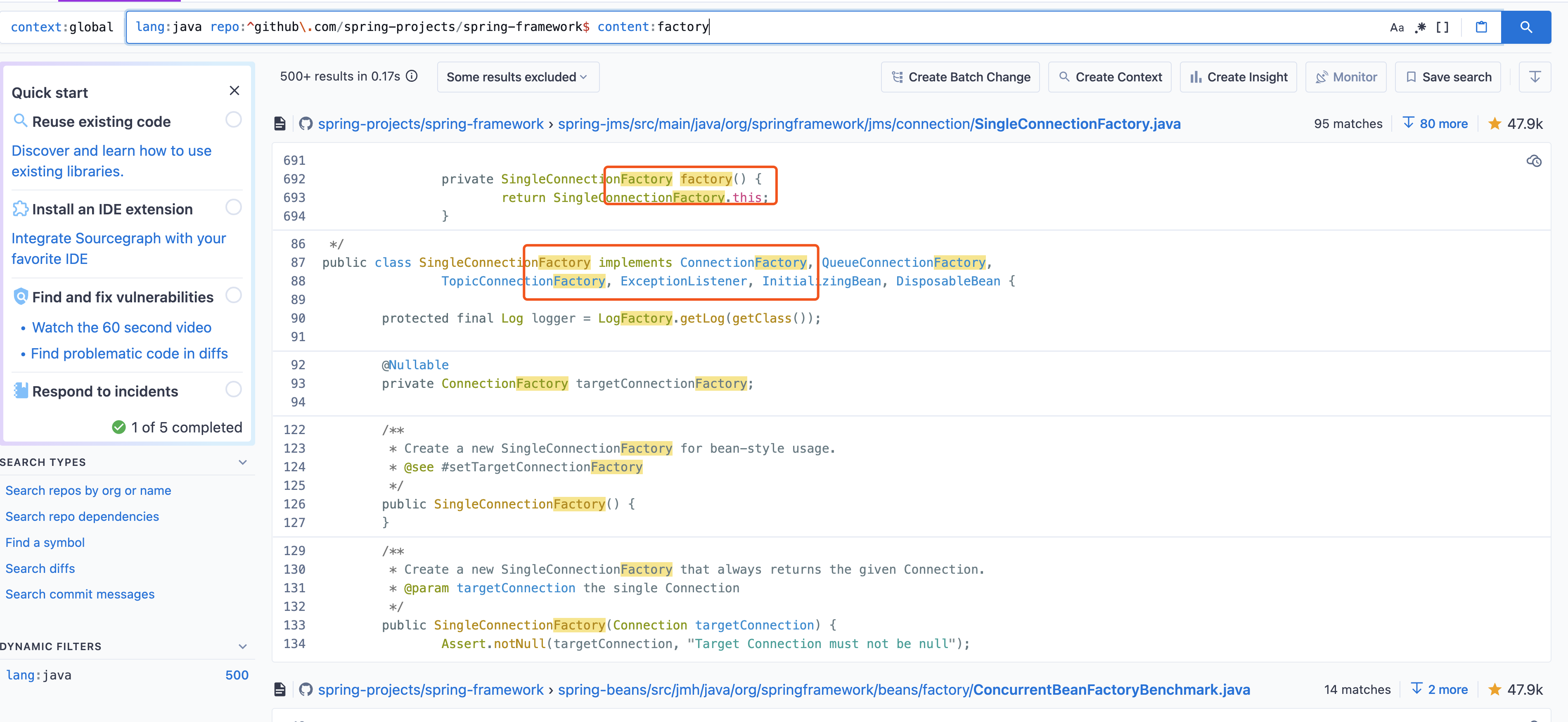
Task: Select Search commit messages type
Action: pyautogui.click(x=80, y=594)
